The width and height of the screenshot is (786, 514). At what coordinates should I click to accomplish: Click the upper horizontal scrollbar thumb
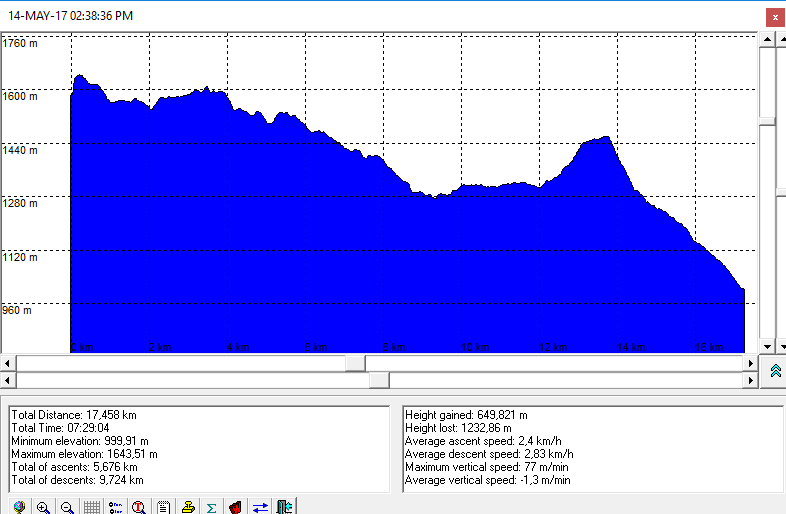tap(355, 362)
